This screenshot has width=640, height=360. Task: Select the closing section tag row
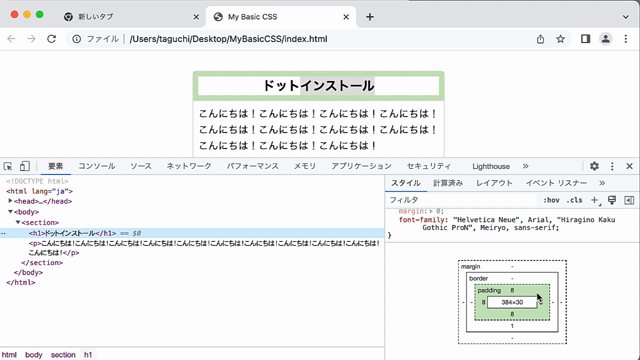[42, 262]
